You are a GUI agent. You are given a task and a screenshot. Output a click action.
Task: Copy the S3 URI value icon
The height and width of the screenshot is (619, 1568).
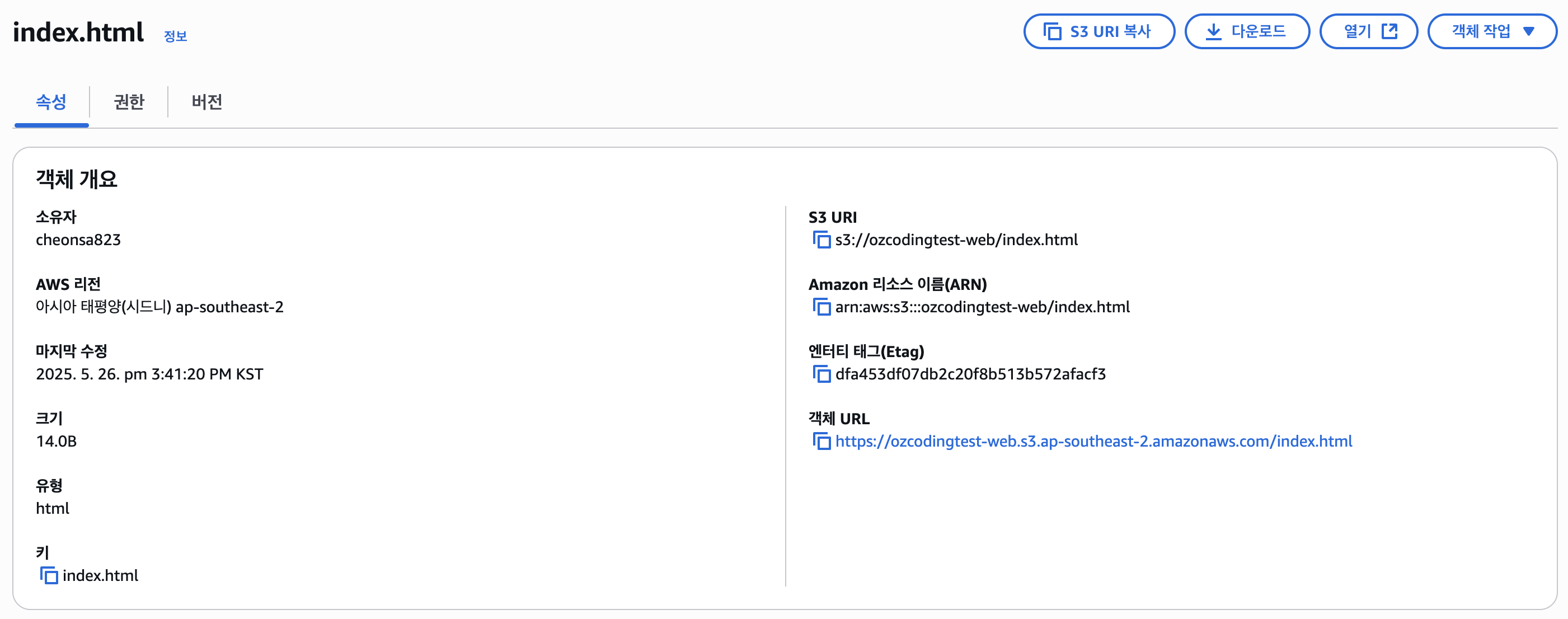coord(821,240)
